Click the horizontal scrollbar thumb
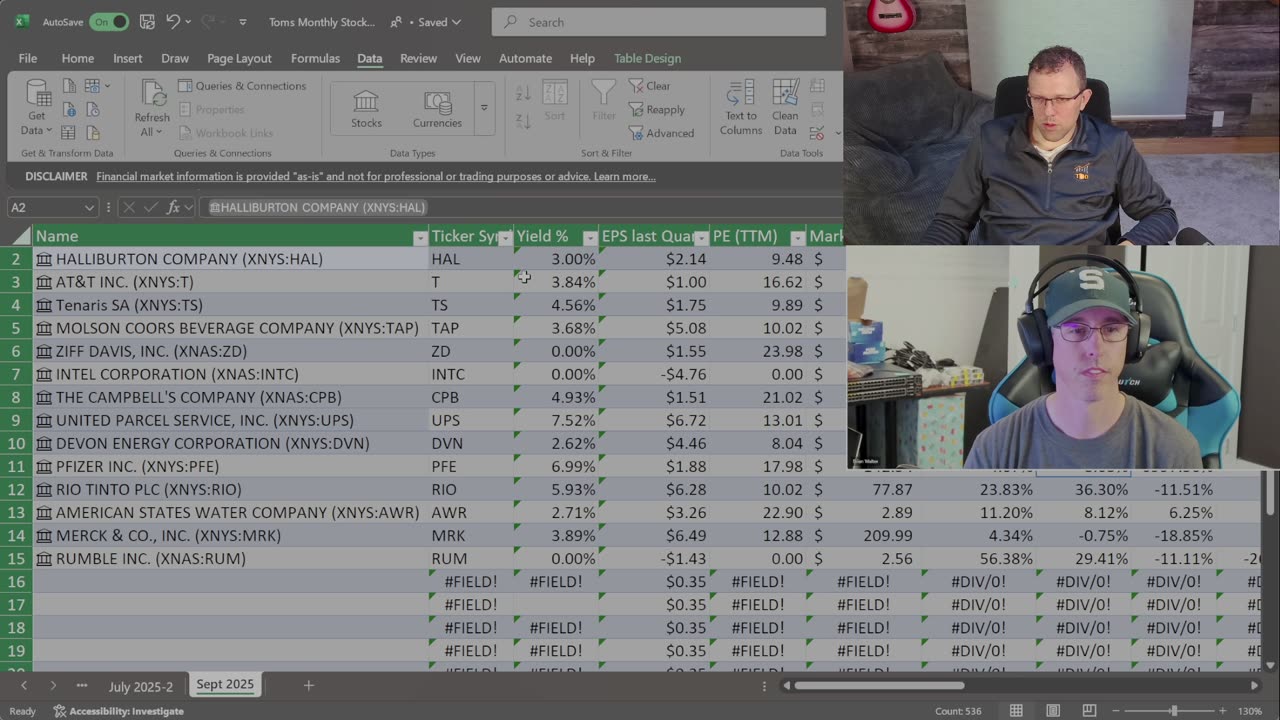The image size is (1280, 720). click(x=880, y=686)
